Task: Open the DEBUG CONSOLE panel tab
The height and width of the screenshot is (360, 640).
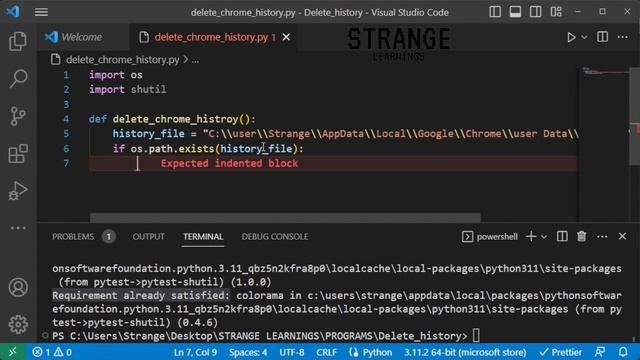Action: tap(275, 237)
